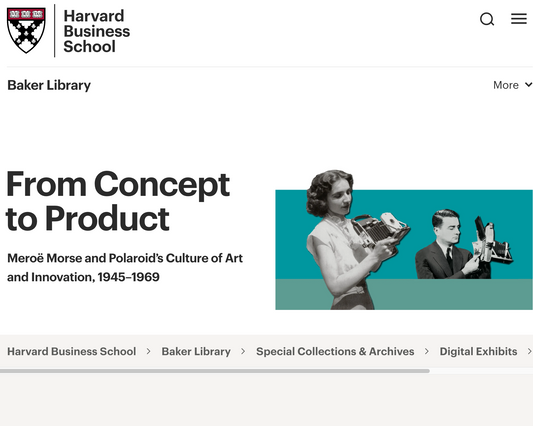533x426 pixels.
Task: Open the hamburger menu icon
Action: pos(519,19)
